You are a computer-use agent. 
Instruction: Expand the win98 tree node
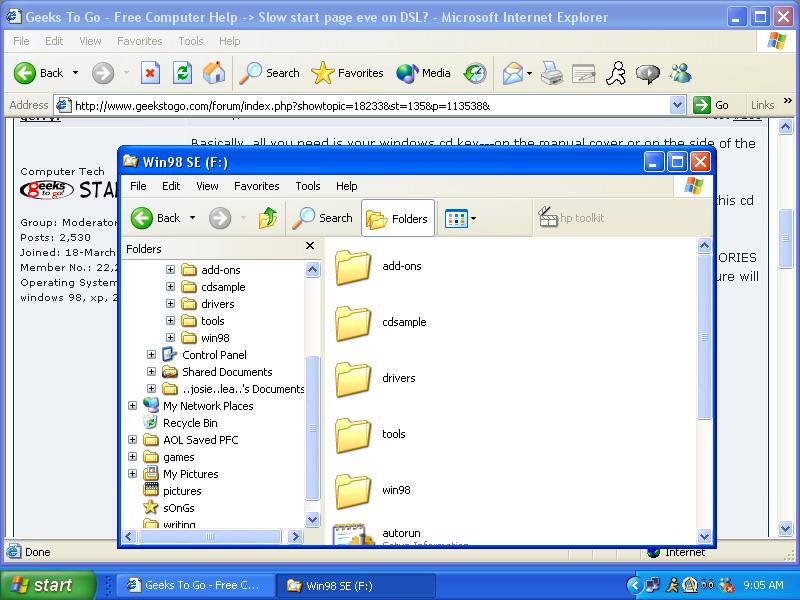pos(170,338)
